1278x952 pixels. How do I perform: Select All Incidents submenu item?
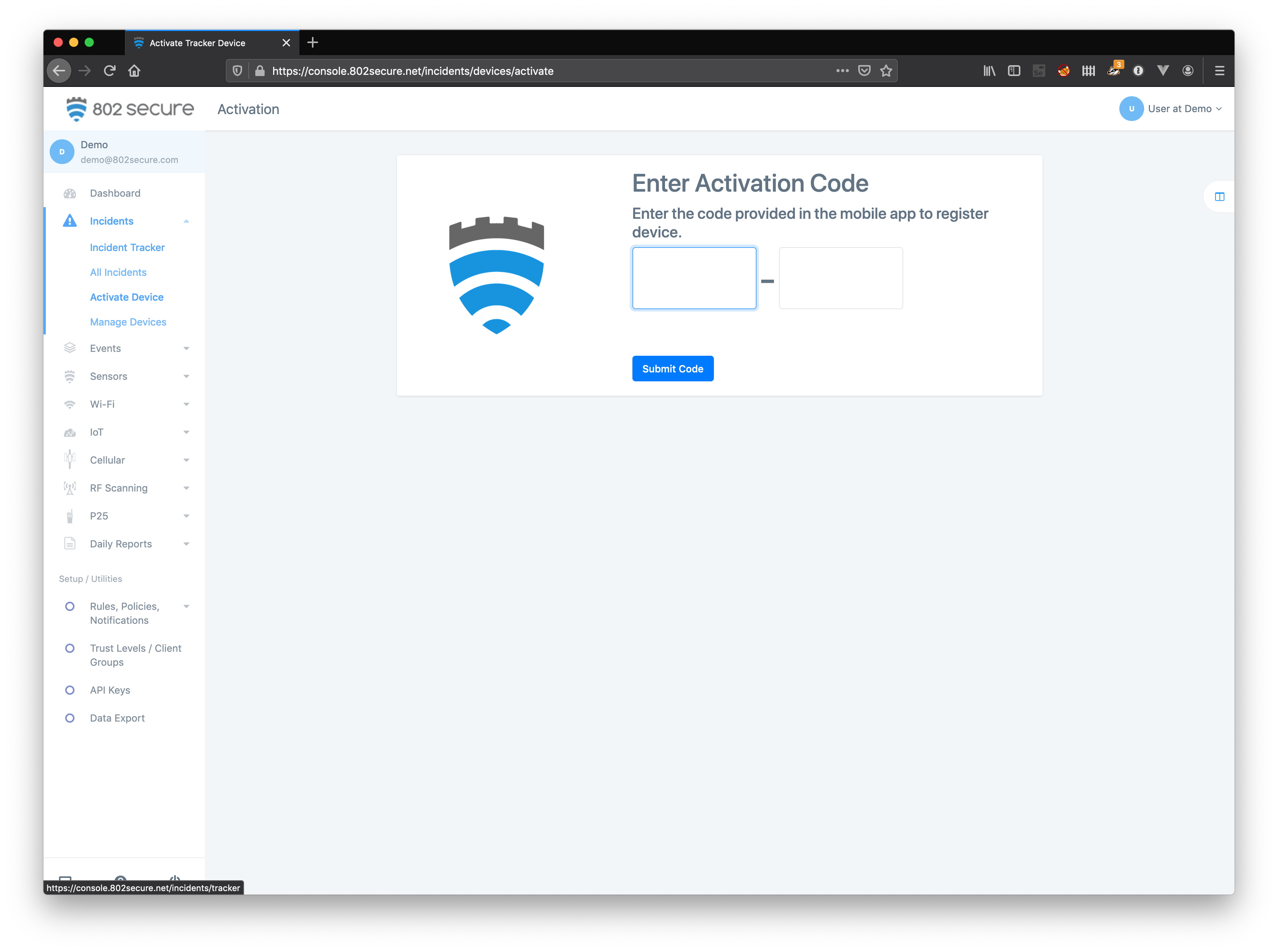pos(118,273)
